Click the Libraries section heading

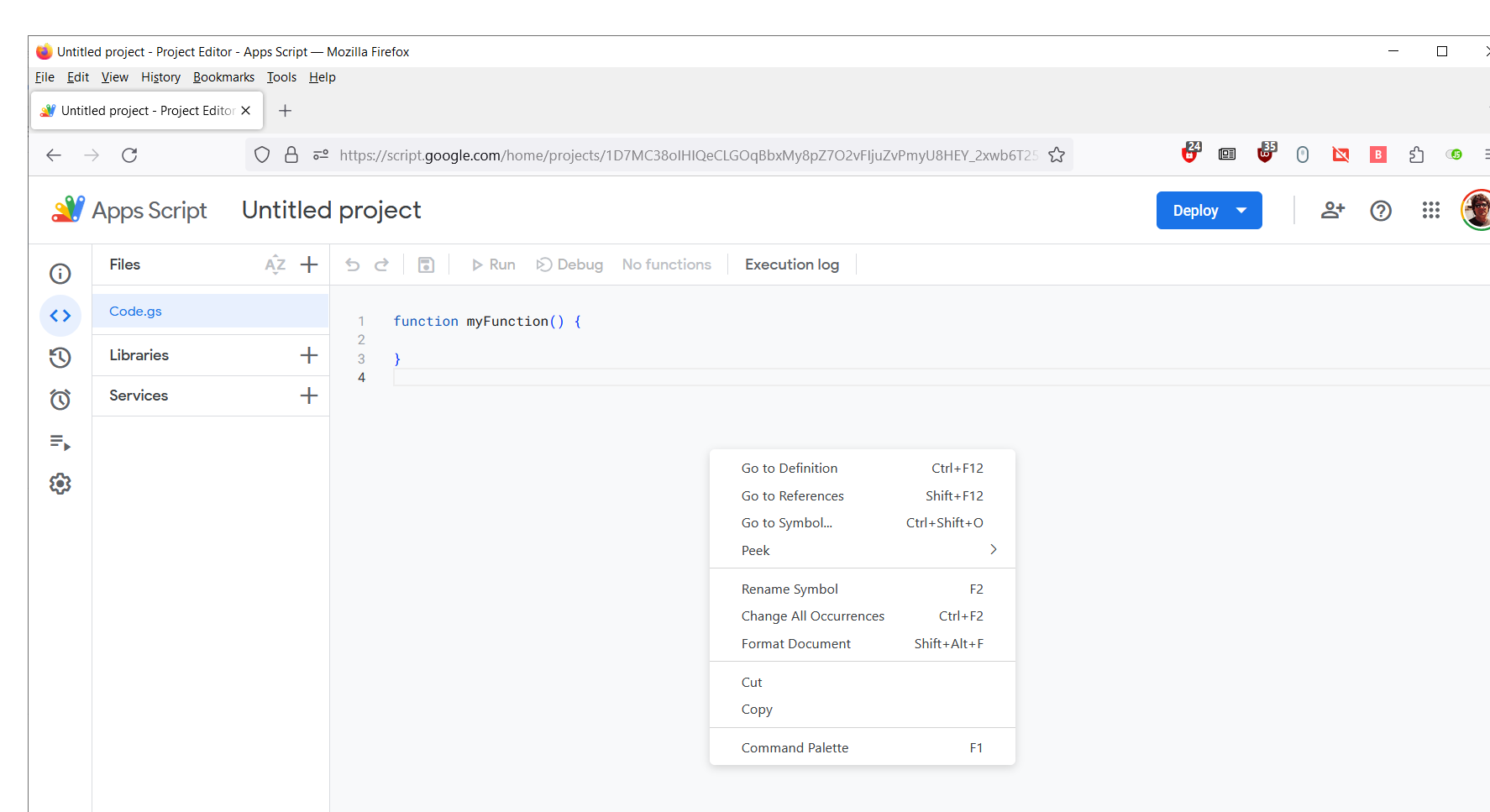tap(139, 355)
